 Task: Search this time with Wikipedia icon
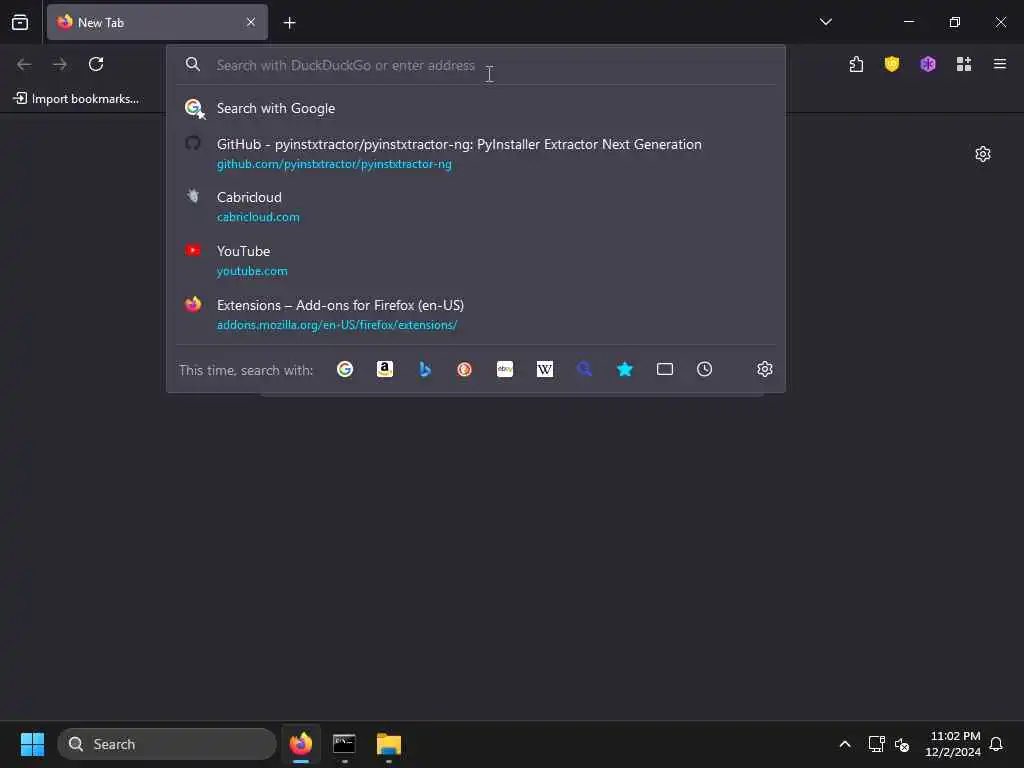coord(545,370)
